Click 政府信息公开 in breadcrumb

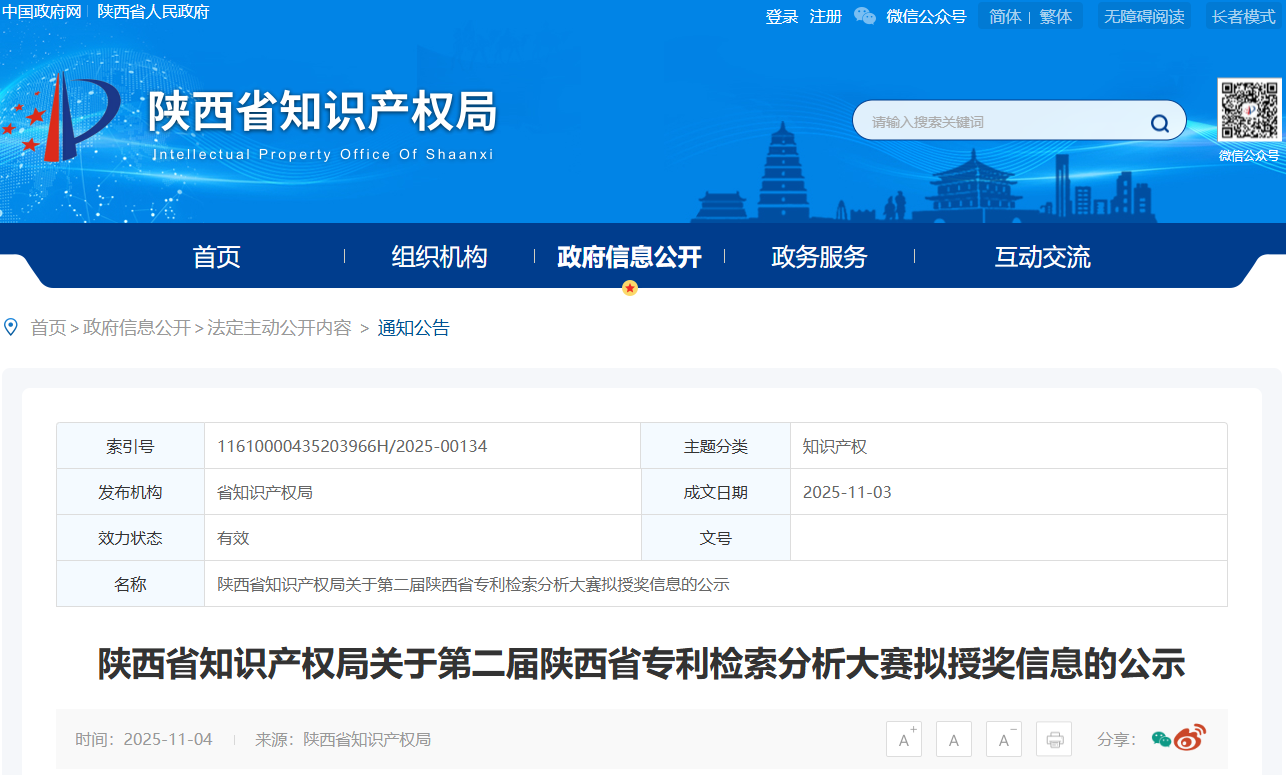[137, 328]
